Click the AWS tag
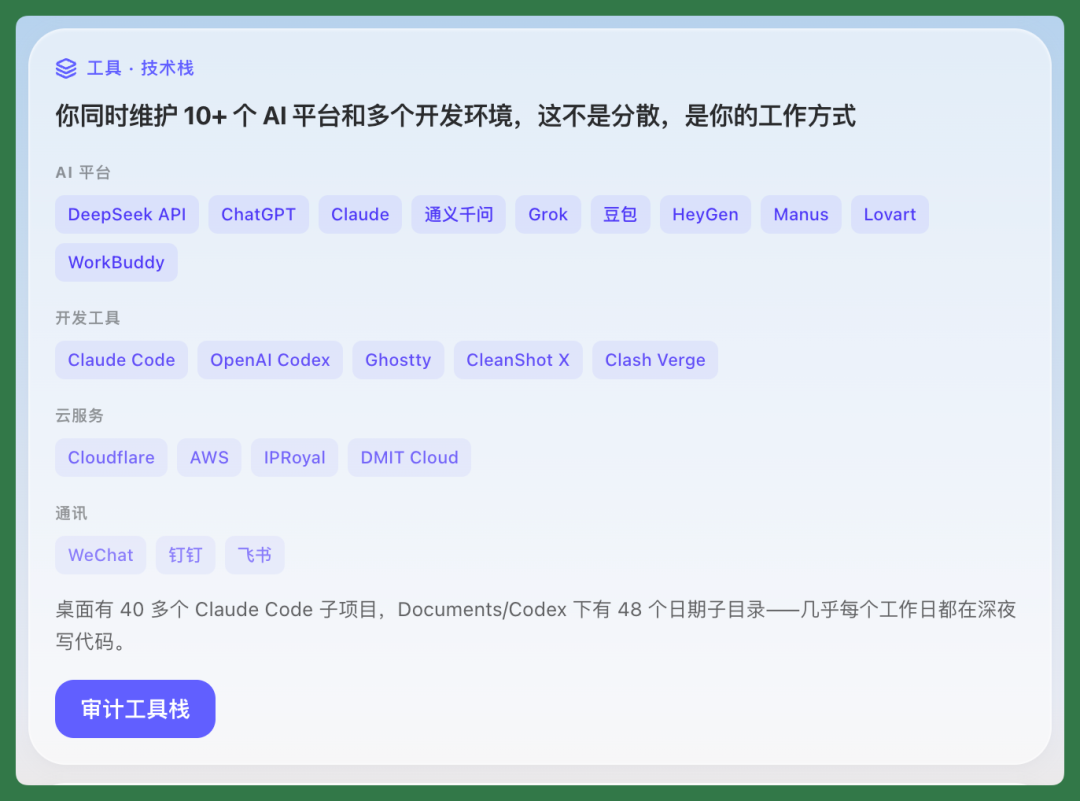This screenshot has width=1080, height=801. click(x=209, y=457)
